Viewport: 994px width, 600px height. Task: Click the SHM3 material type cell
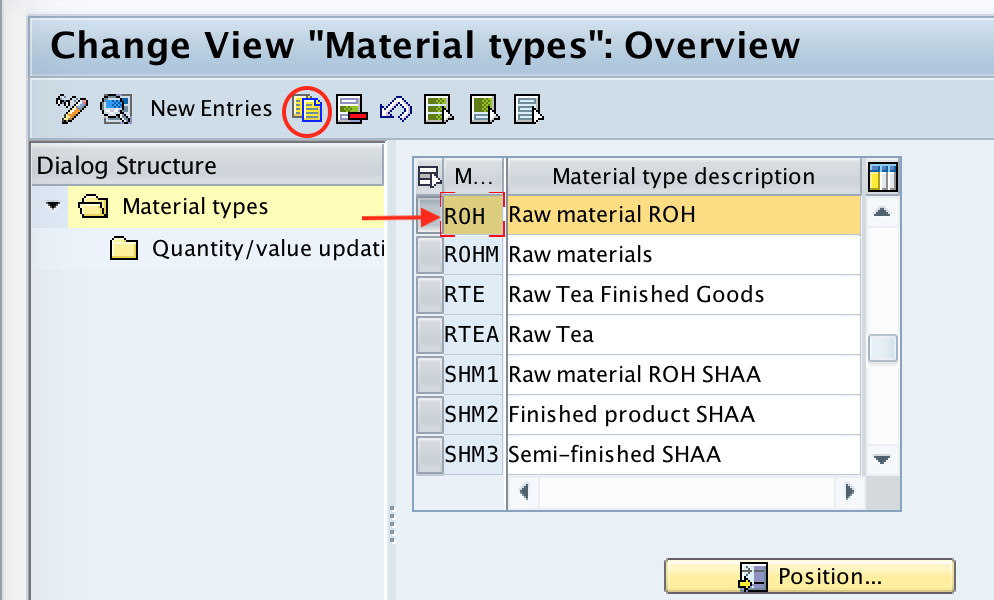[x=473, y=455]
